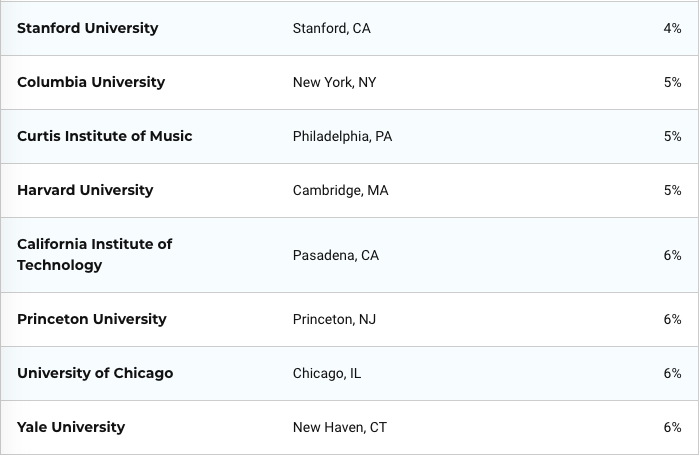Click Harvard's 5% acceptance rate value

click(x=672, y=191)
